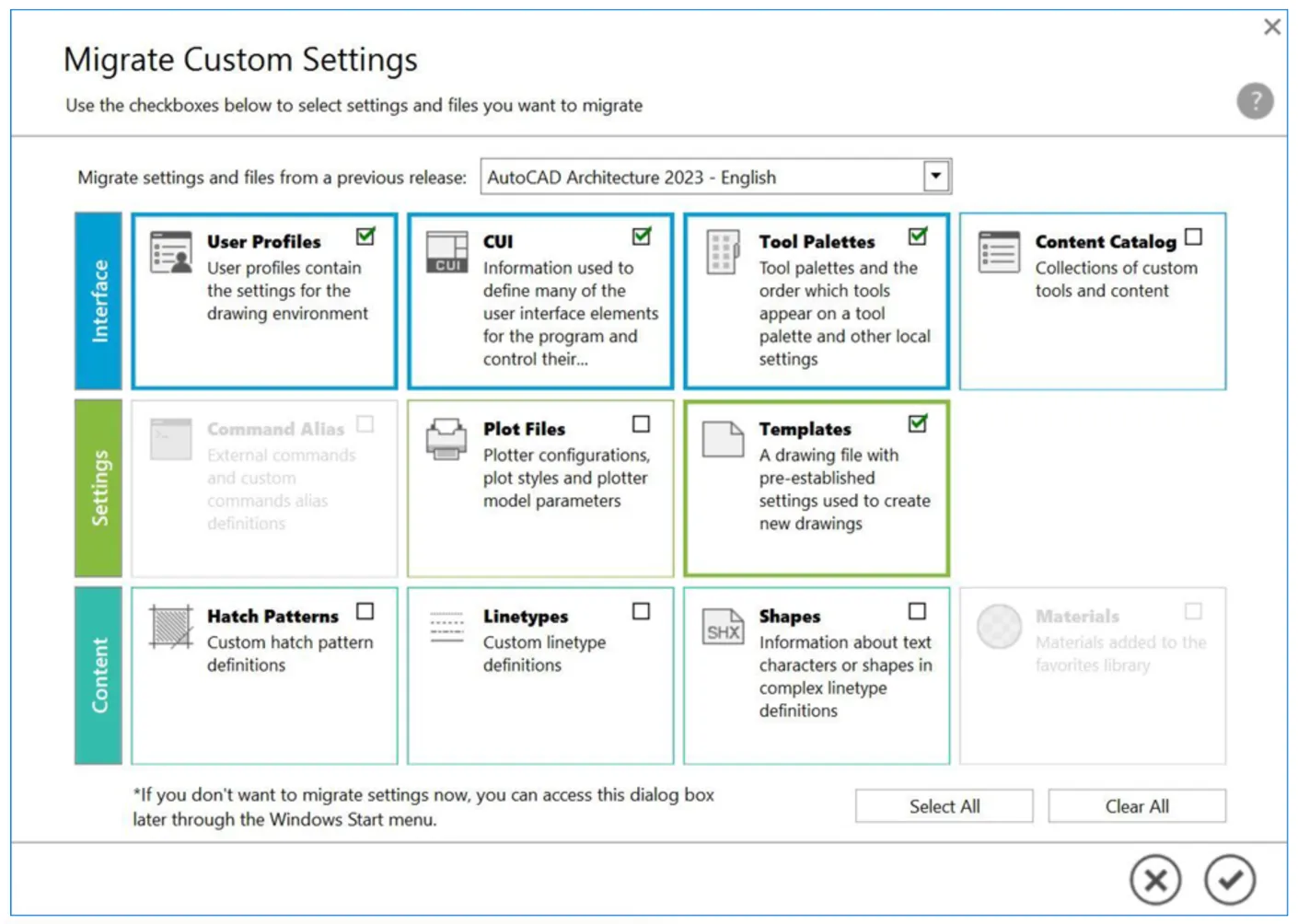Select the Plot Files printer icon
The width and height of the screenshot is (1298, 924).
(x=446, y=439)
